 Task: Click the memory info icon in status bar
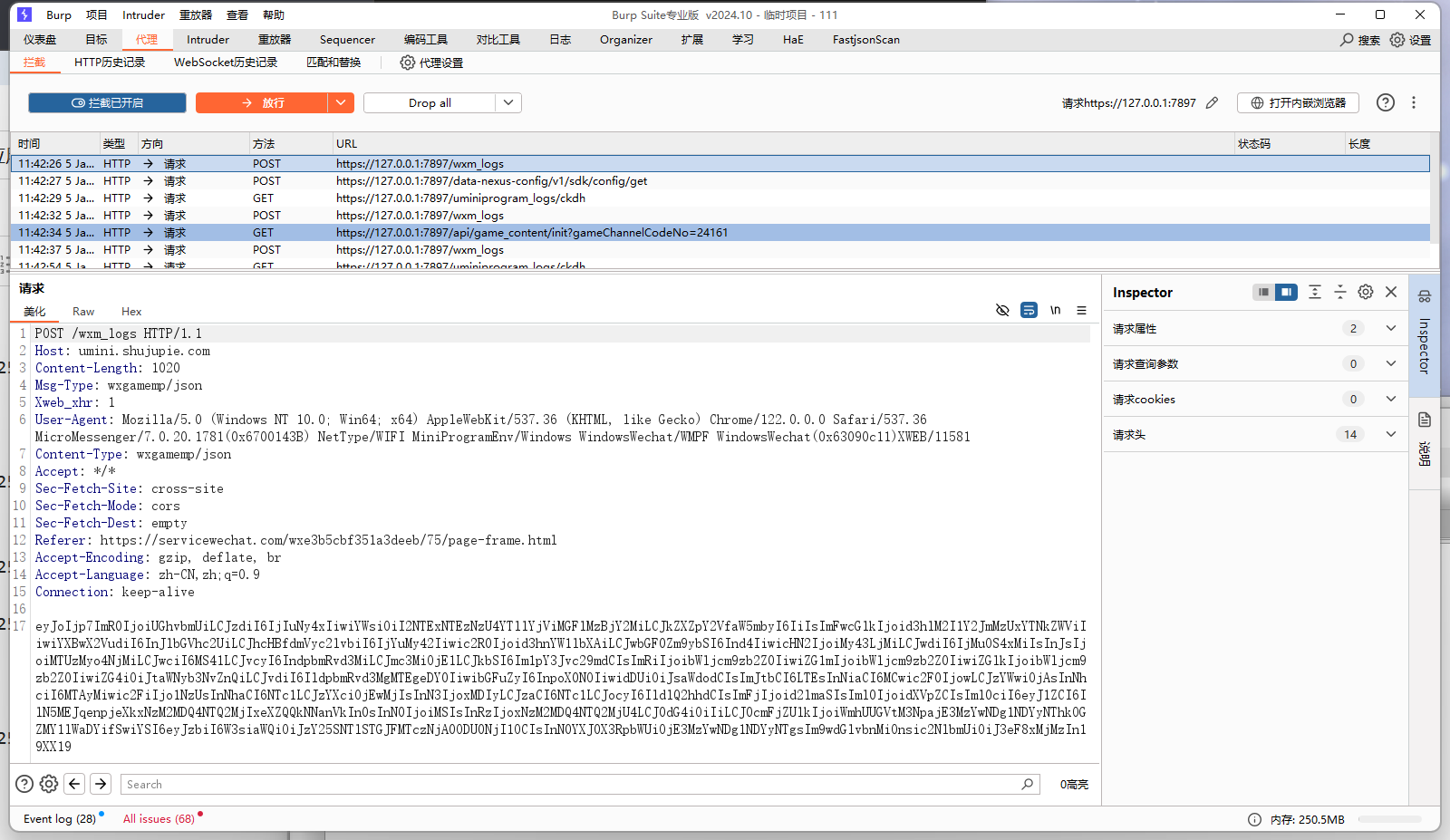click(x=1254, y=819)
